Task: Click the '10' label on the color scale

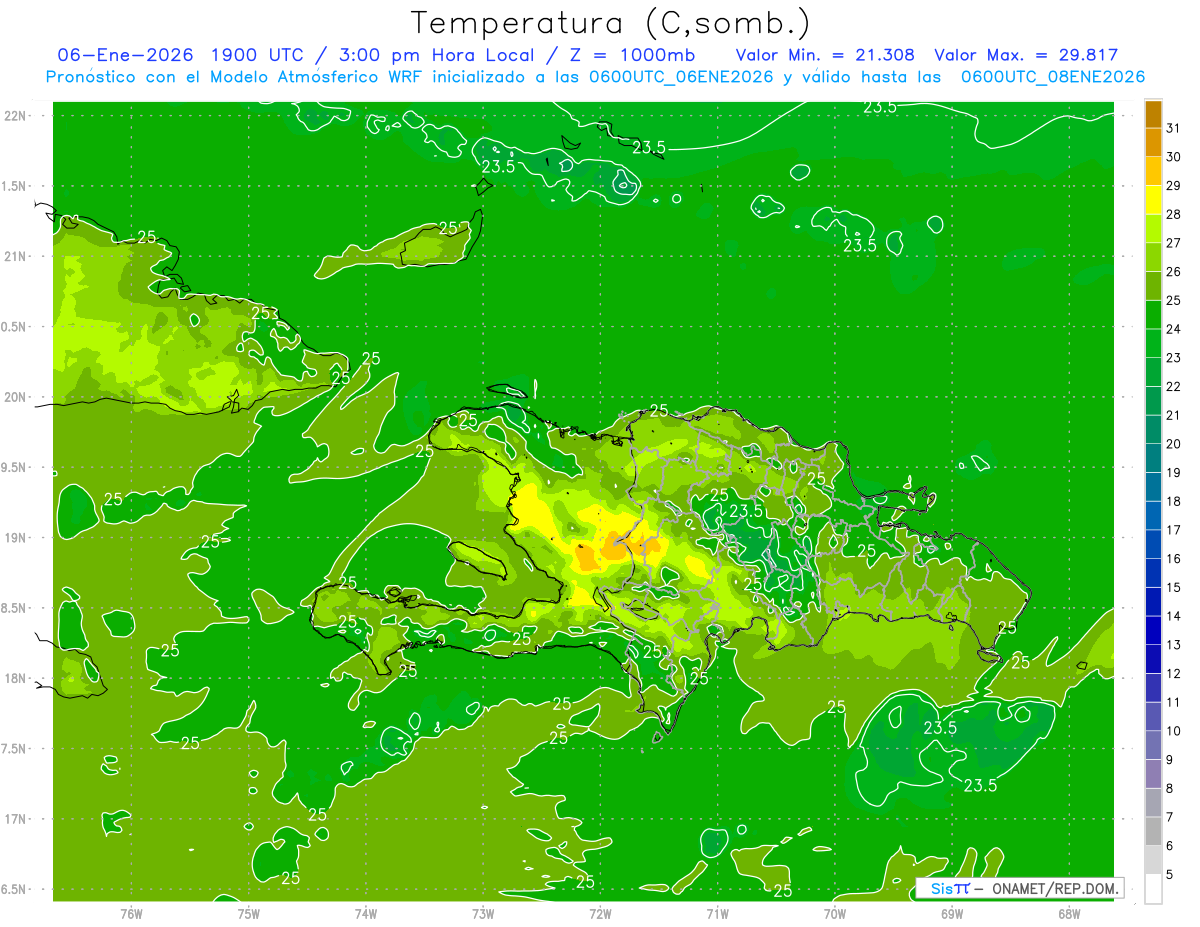Action: click(x=1173, y=731)
